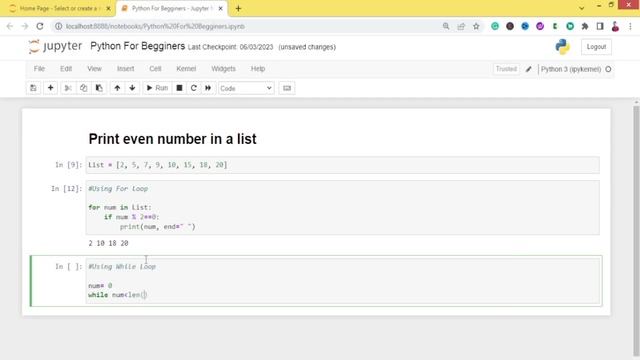
Task: Click the output text 2 10 18 20
Action: pyautogui.click(x=109, y=243)
